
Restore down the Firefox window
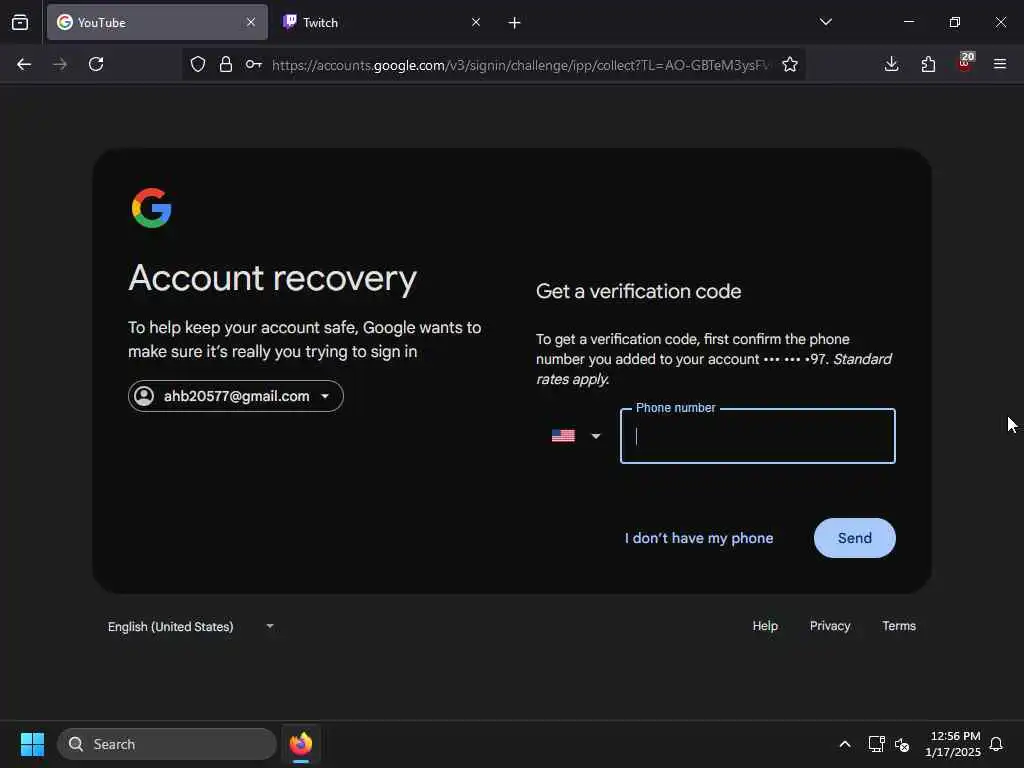point(955,22)
